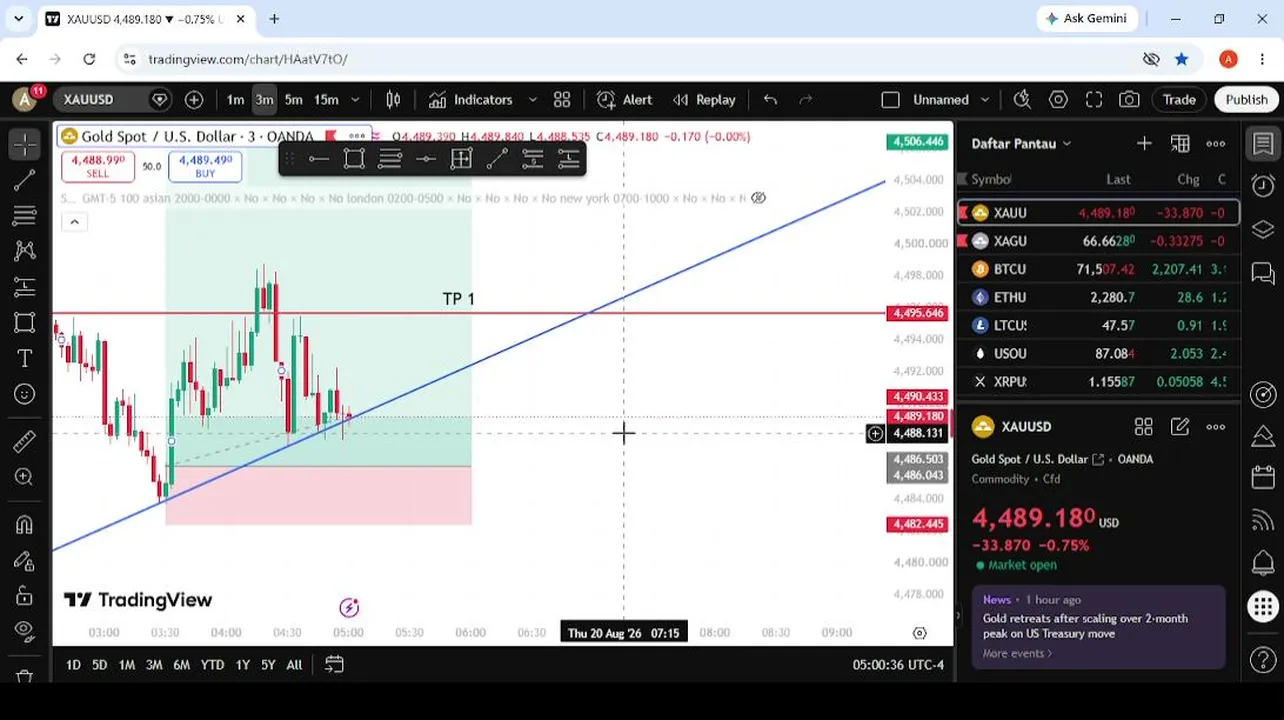
Task: Start bar Replay mode
Action: [705, 99]
